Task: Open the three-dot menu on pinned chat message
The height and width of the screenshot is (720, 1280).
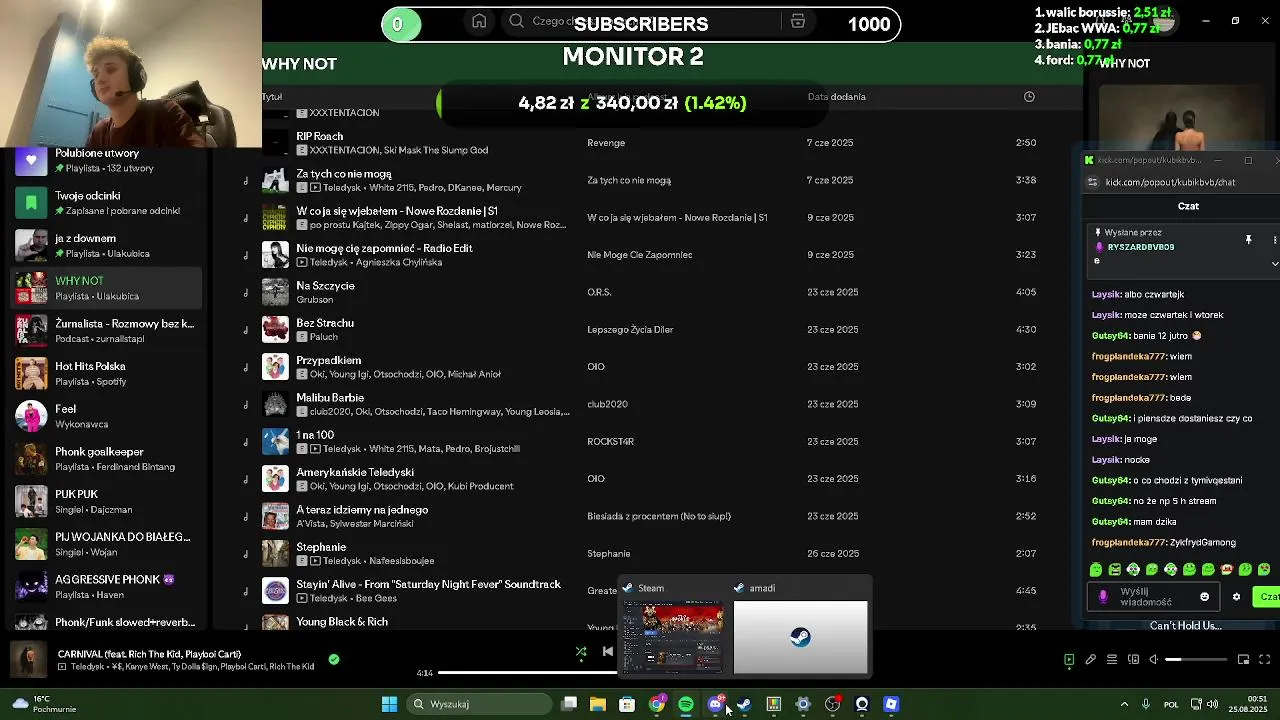Action: [x=1274, y=240]
